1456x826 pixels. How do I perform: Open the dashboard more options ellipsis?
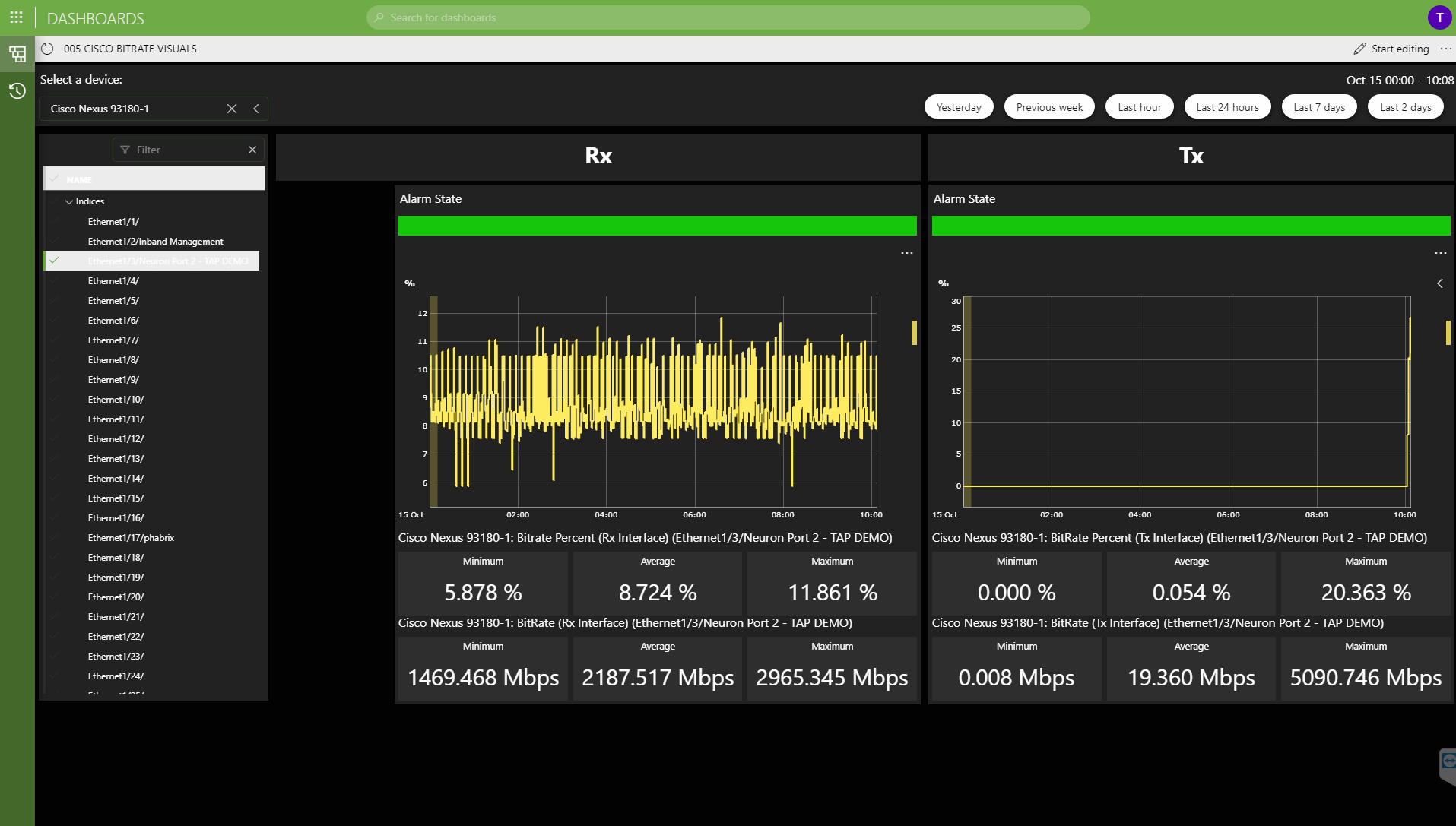tap(1445, 49)
